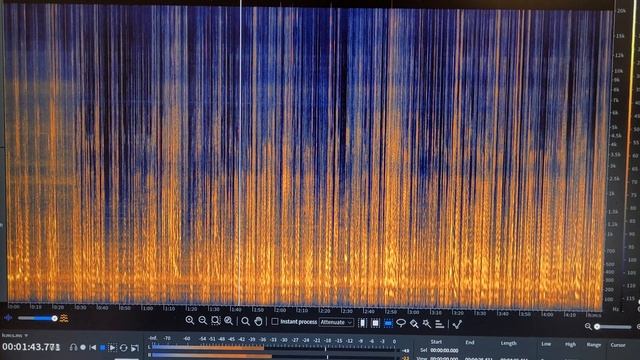Image resolution: width=640 pixels, height=360 pixels.
Task: Click the Record button in transport
Action: pyautogui.click(x=83, y=347)
